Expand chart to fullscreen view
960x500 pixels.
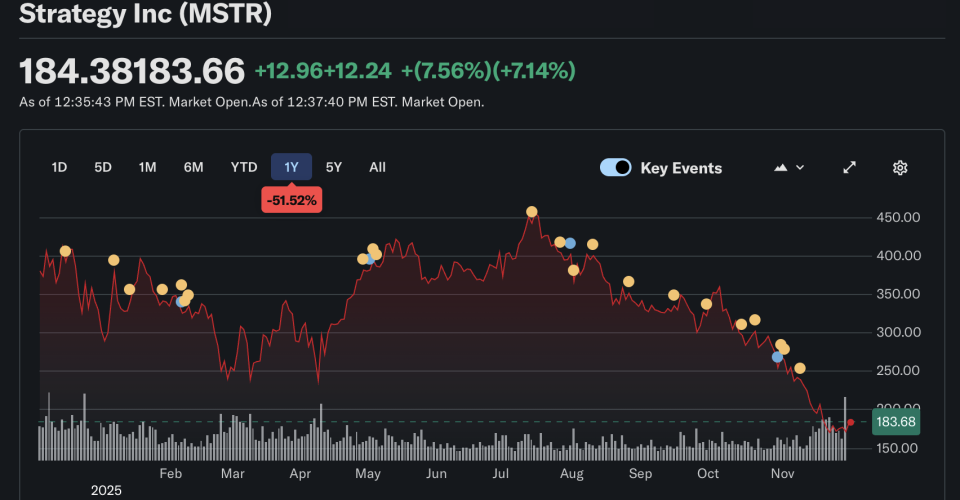pos(849,167)
